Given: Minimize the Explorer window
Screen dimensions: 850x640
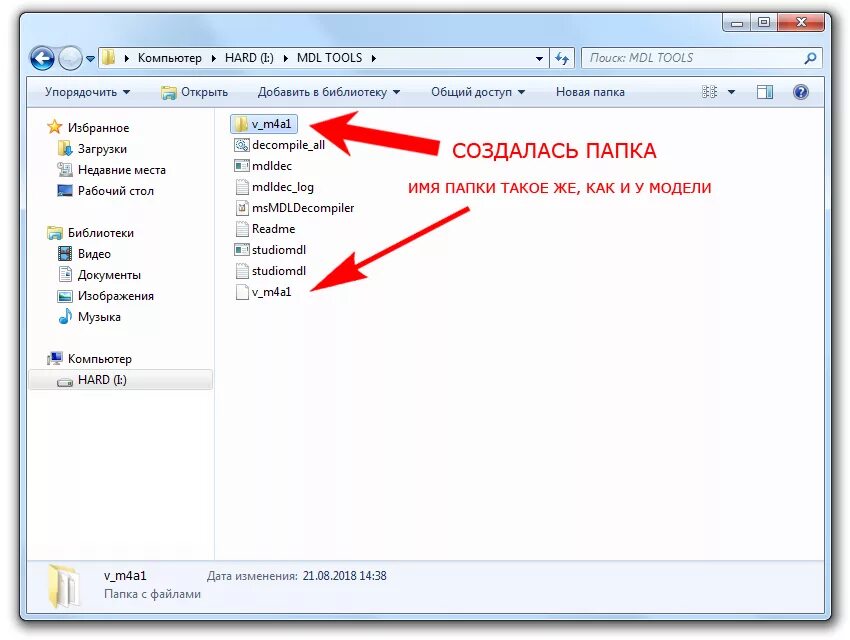Looking at the screenshot, I should pyautogui.click(x=737, y=23).
